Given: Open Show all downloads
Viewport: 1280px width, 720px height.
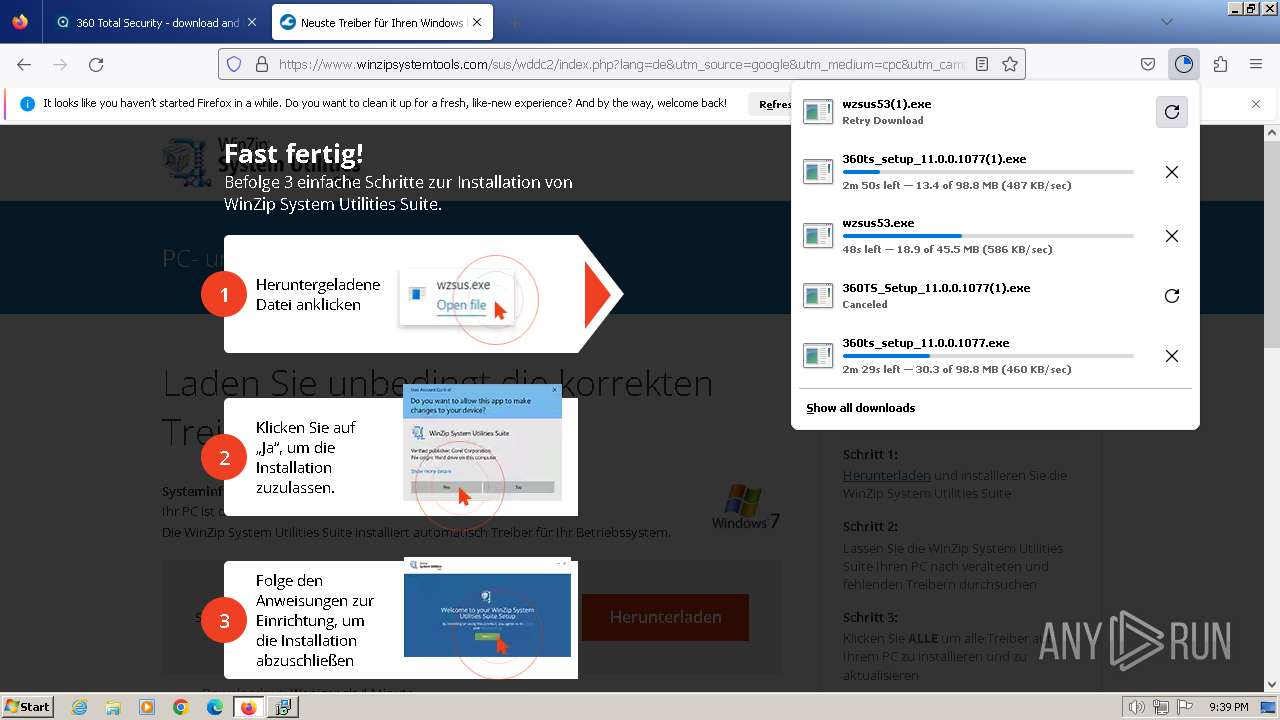Looking at the screenshot, I should click(x=860, y=408).
